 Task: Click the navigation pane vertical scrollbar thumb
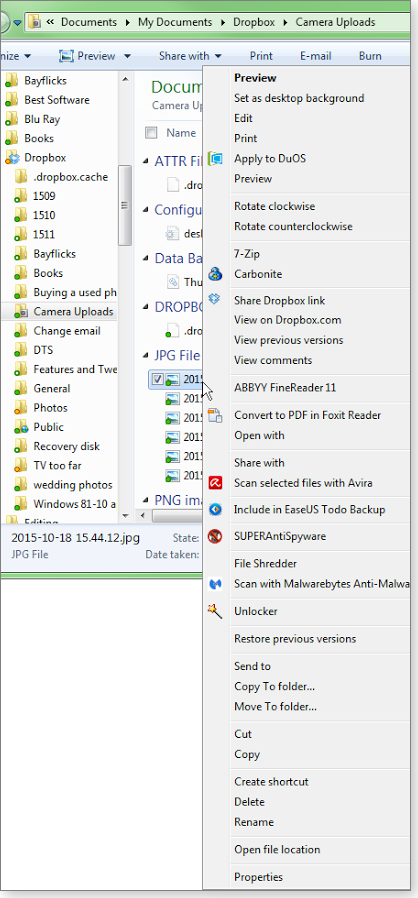coord(125,205)
